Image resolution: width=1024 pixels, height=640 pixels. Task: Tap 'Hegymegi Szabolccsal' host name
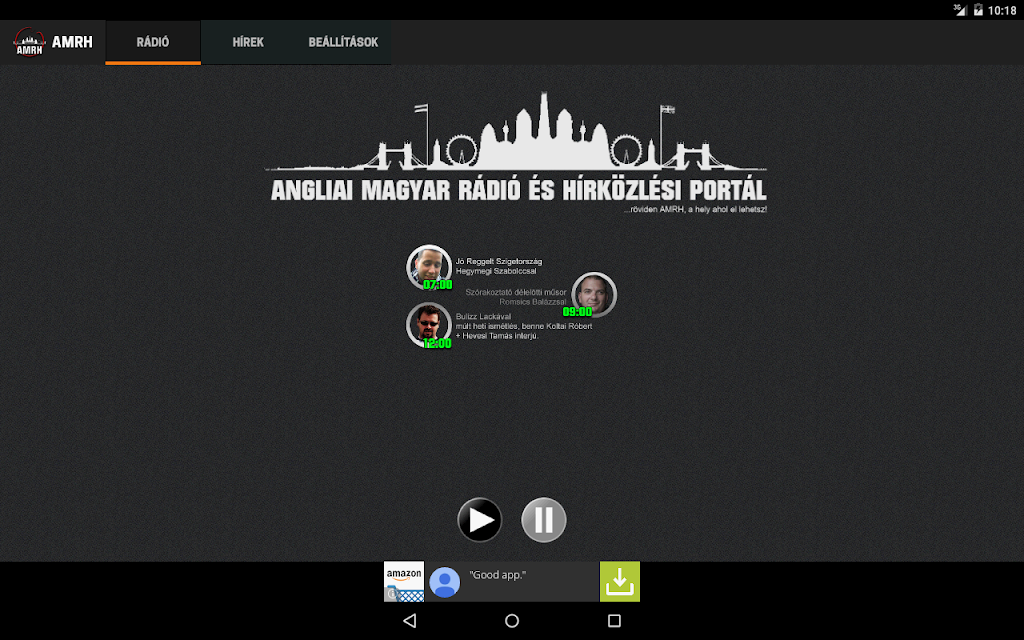click(496, 271)
